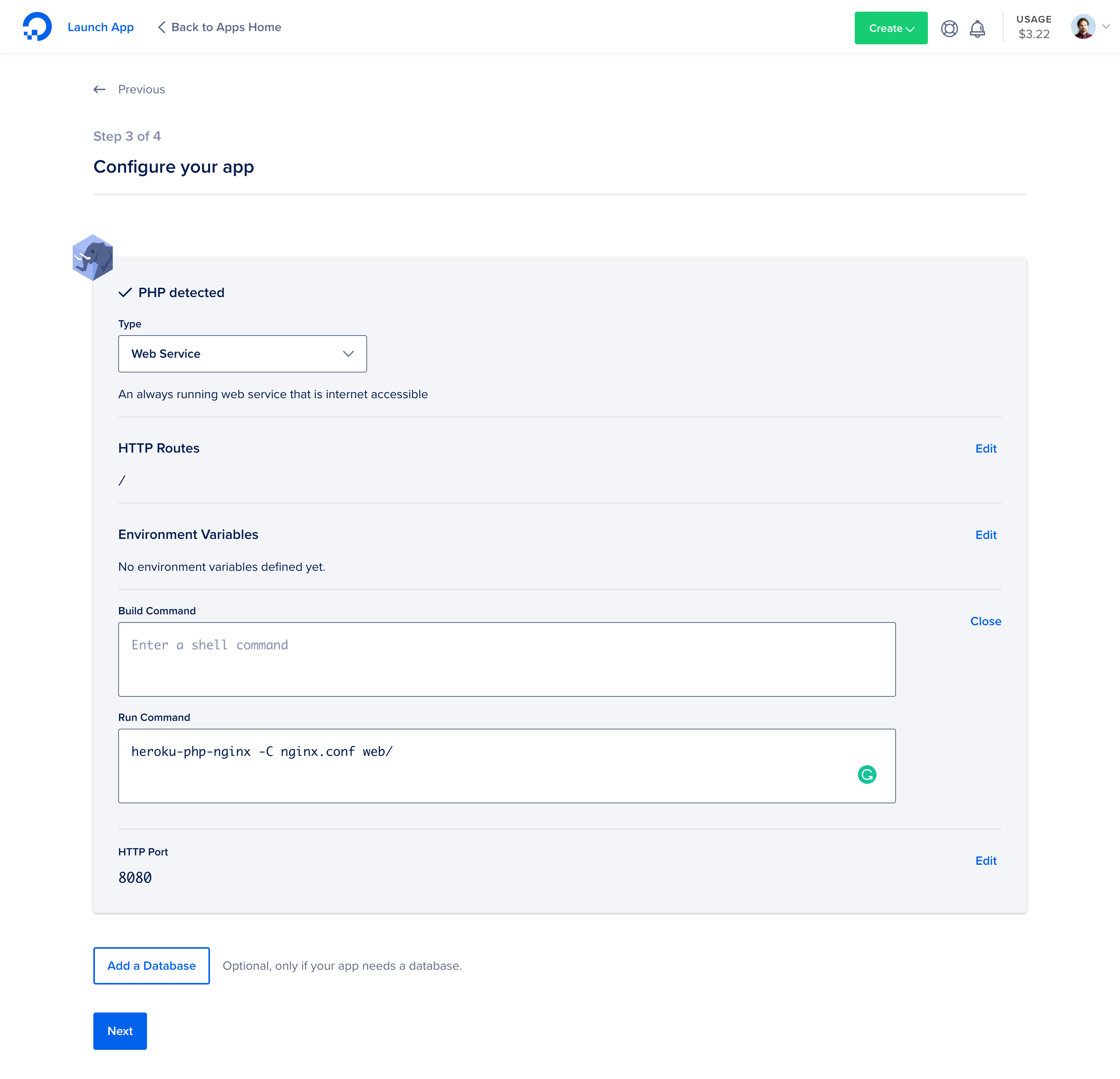Image resolution: width=1120 pixels, height=1079 pixels.
Task: Focus the Build Command input field
Action: pos(506,659)
